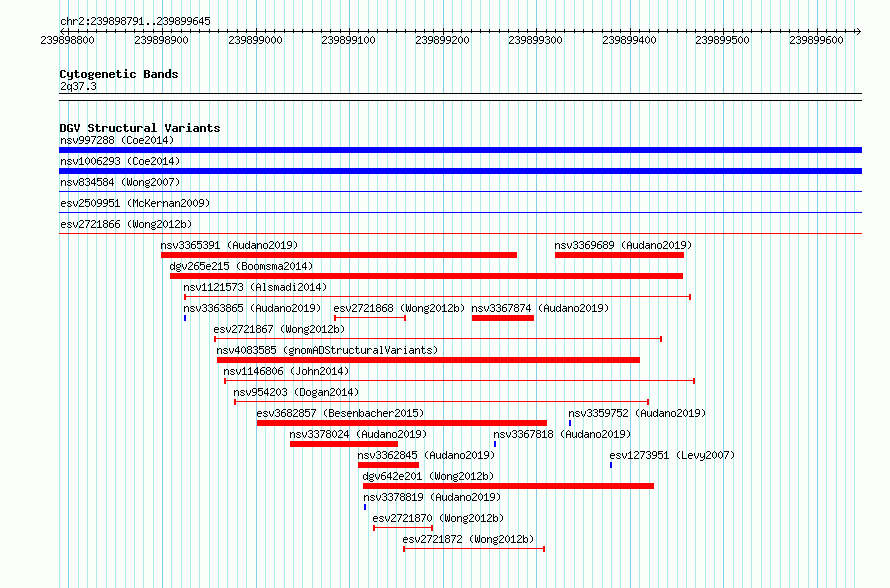The height and width of the screenshot is (588, 890).
Task: Select the nsv3367818 small blue marker
Action: click(x=495, y=444)
